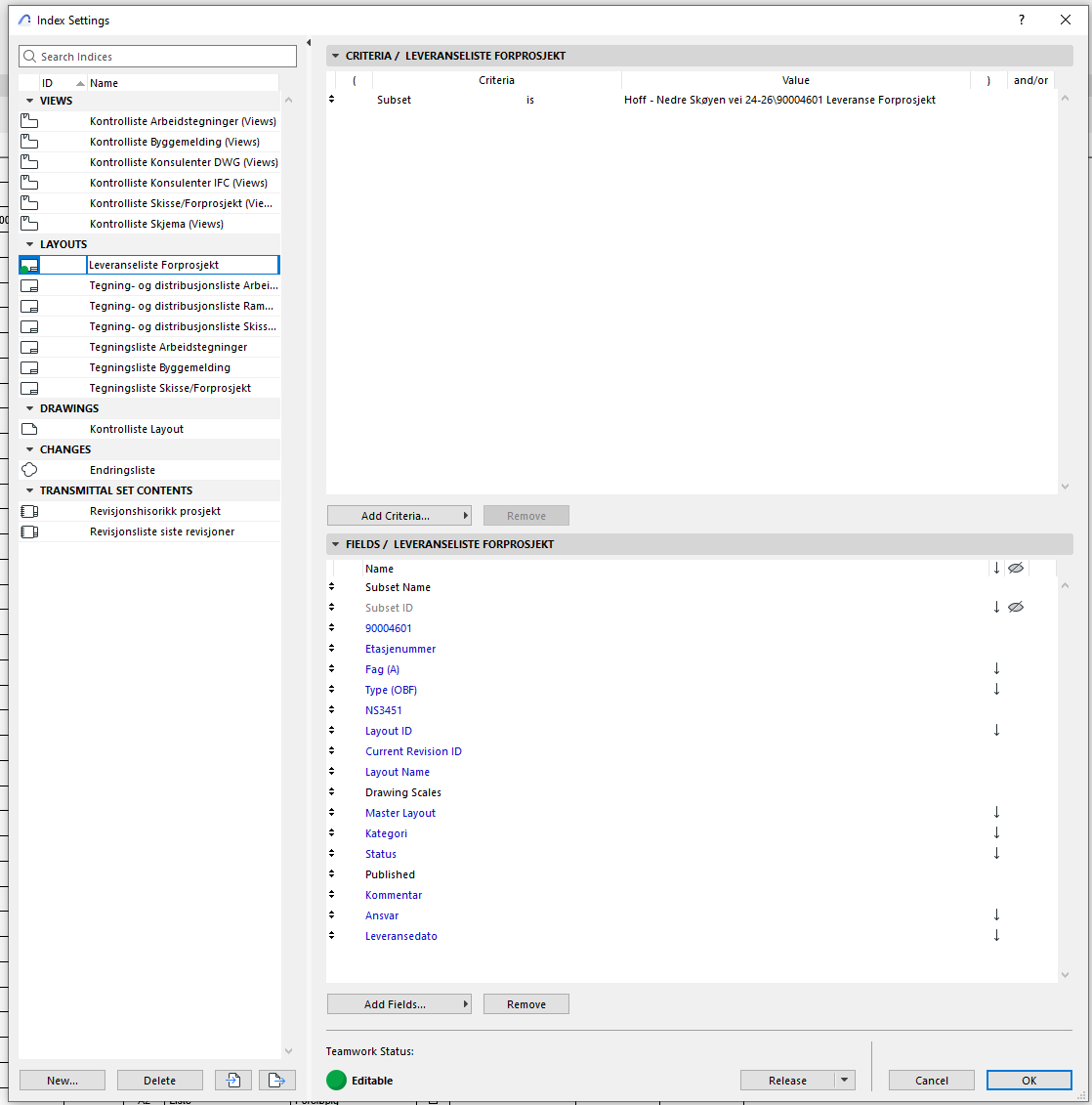Click the Revisjonshisorikk prosjekt transmittal icon
The image size is (1092, 1105).
pyautogui.click(x=29, y=511)
